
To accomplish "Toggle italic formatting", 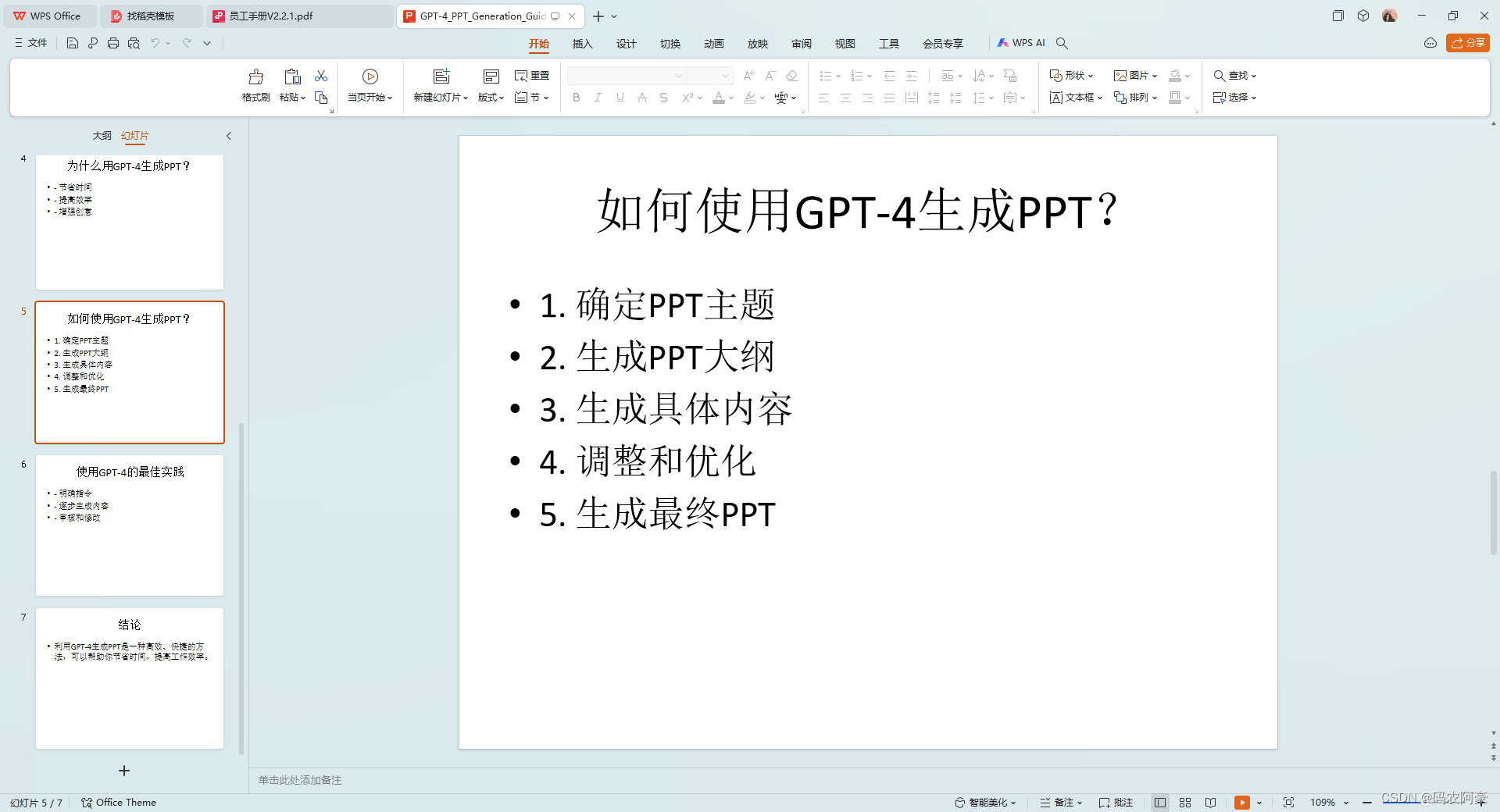I will [598, 98].
